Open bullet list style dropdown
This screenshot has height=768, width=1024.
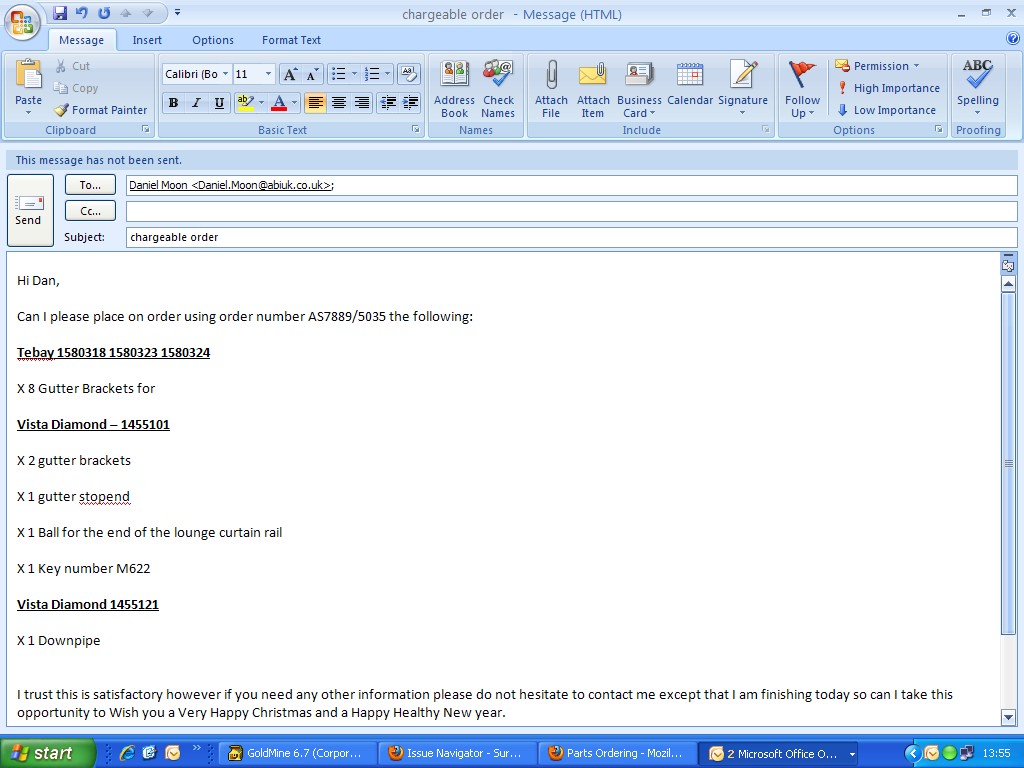tap(355, 74)
